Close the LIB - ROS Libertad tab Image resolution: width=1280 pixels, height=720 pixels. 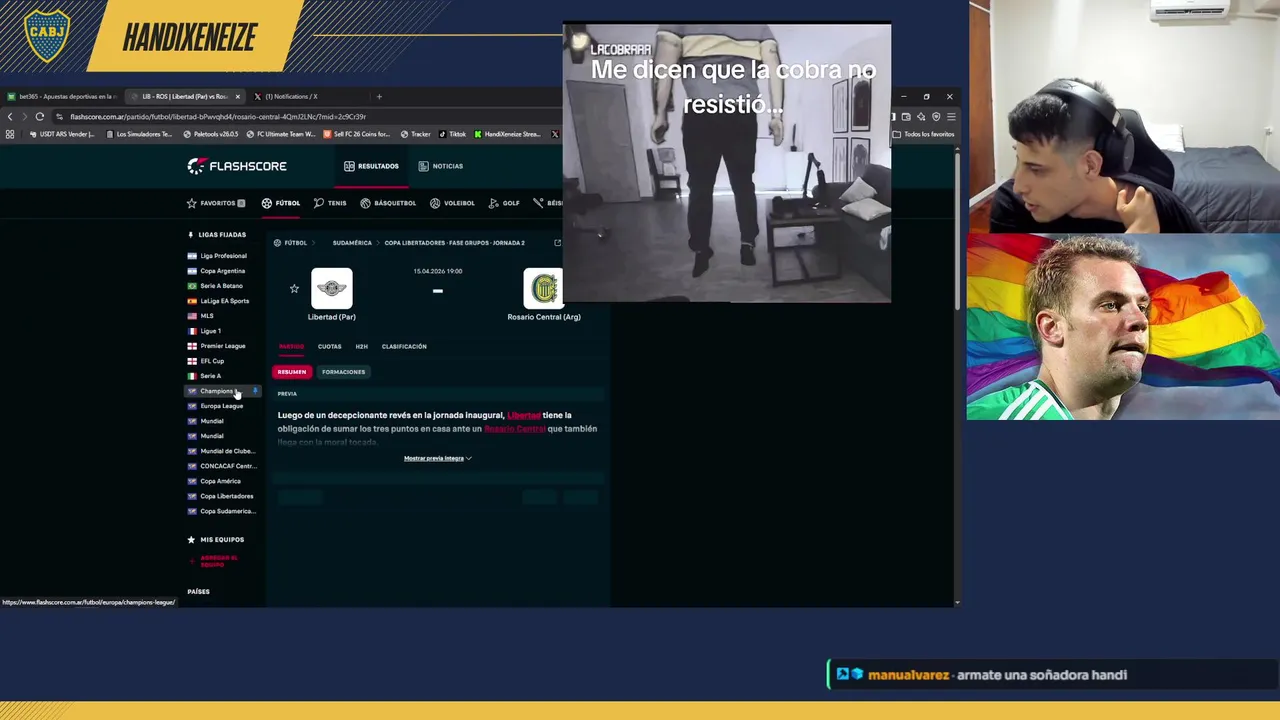click(237, 97)
